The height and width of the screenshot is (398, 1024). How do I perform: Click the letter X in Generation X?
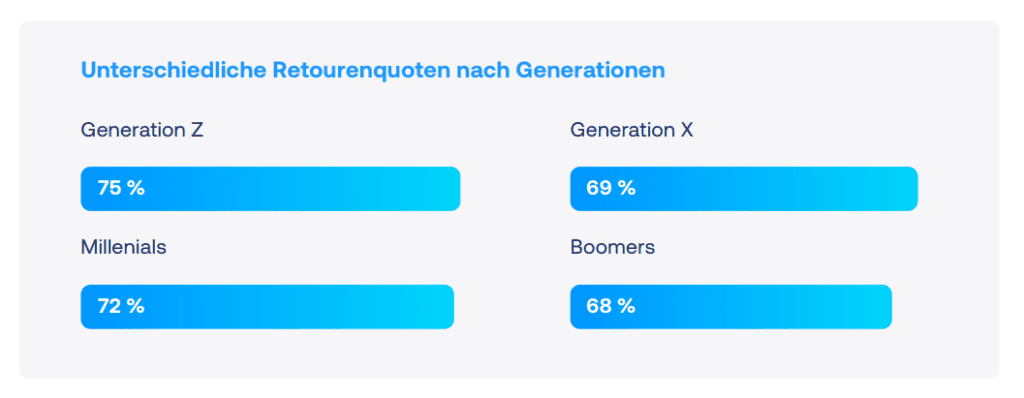686,130
